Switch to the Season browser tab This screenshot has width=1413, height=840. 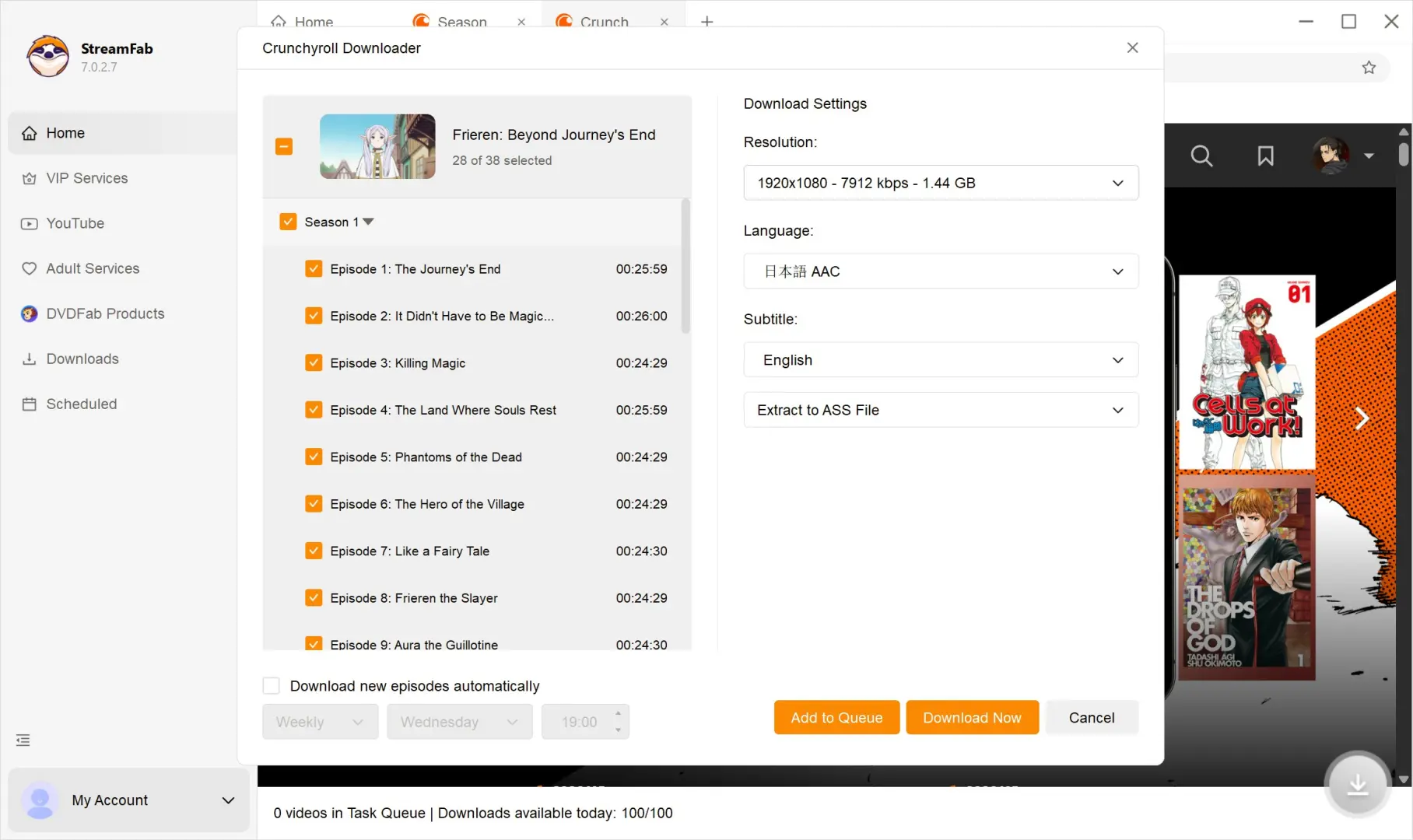tap(461, 22)
